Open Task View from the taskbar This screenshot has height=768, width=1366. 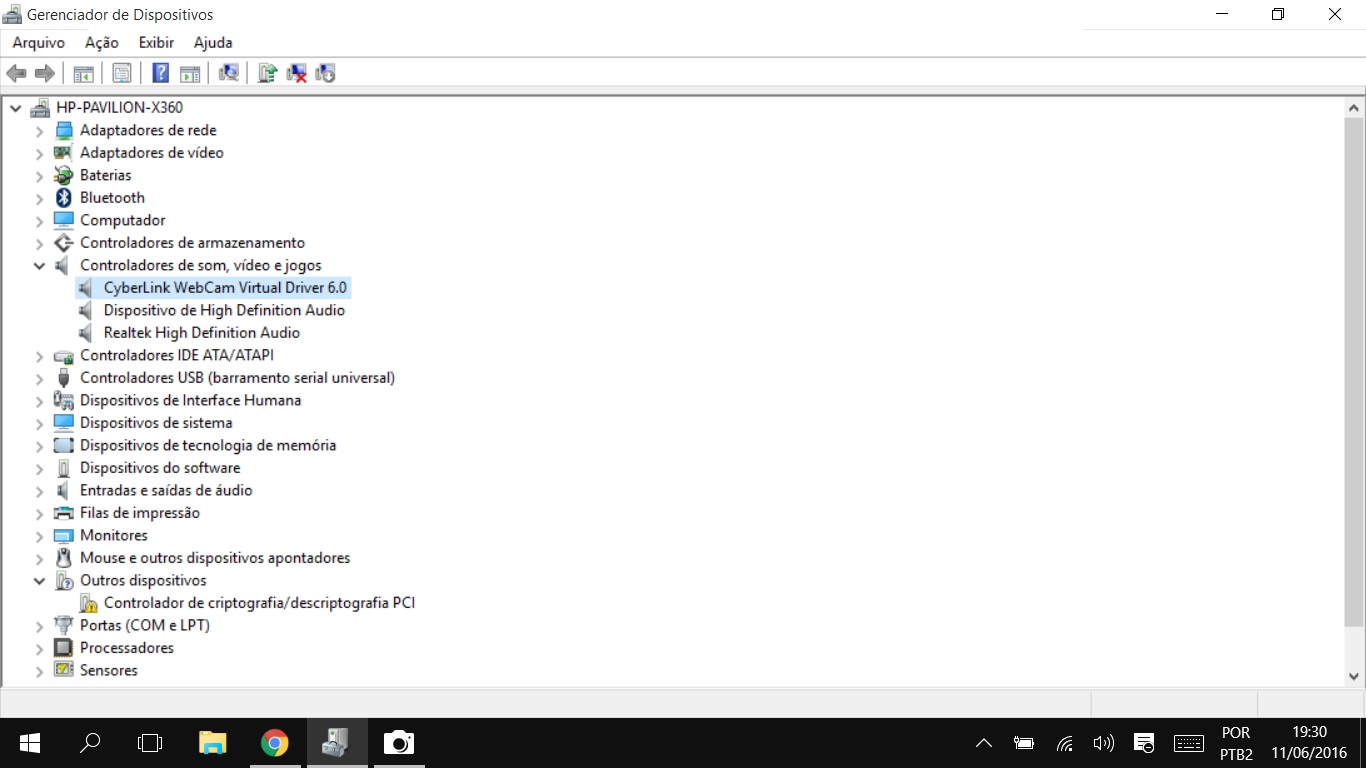coord(150,743)
